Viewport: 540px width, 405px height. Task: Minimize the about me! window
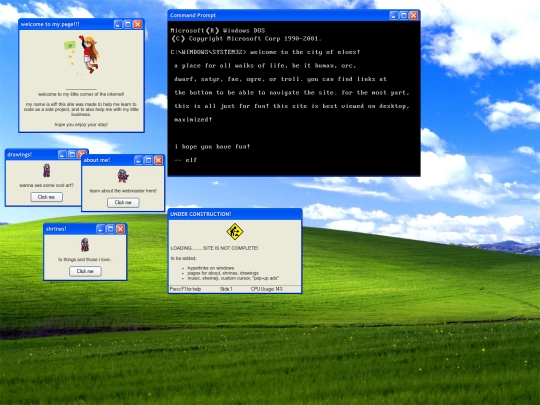pyautogui.click(x=138, y=160)
